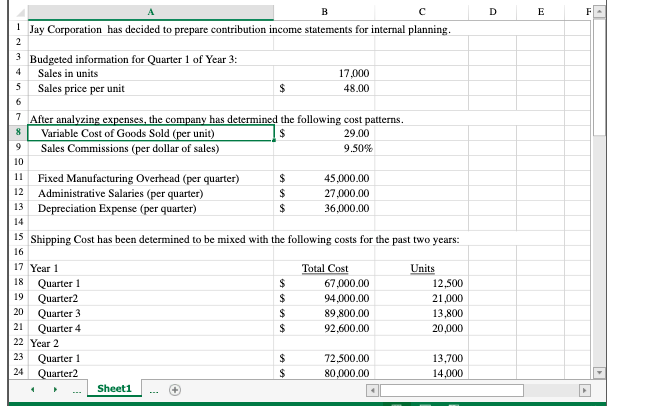Select the 9.50% value cell

pyautogui.click(x=324, y=148)
